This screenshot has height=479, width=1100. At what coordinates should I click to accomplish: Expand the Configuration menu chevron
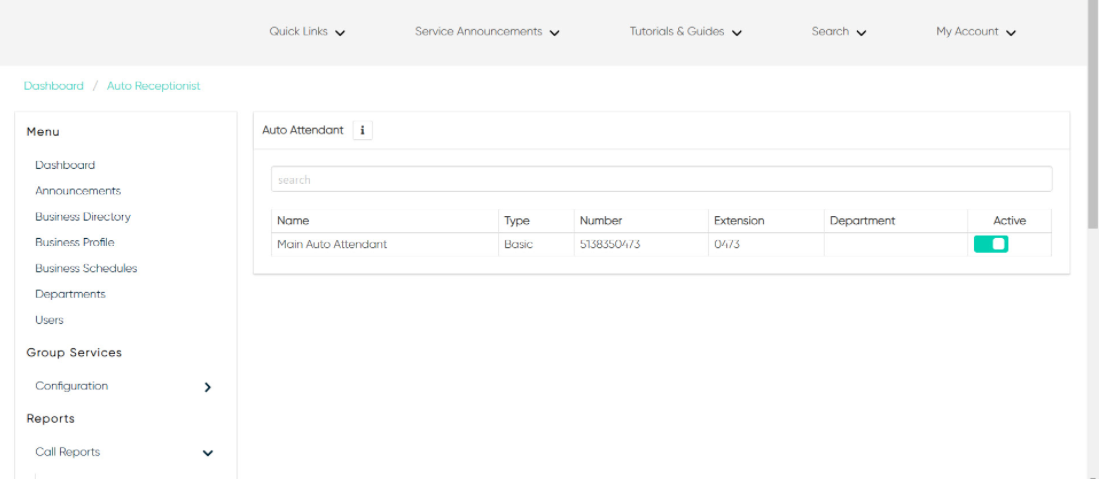pos(208,387)
